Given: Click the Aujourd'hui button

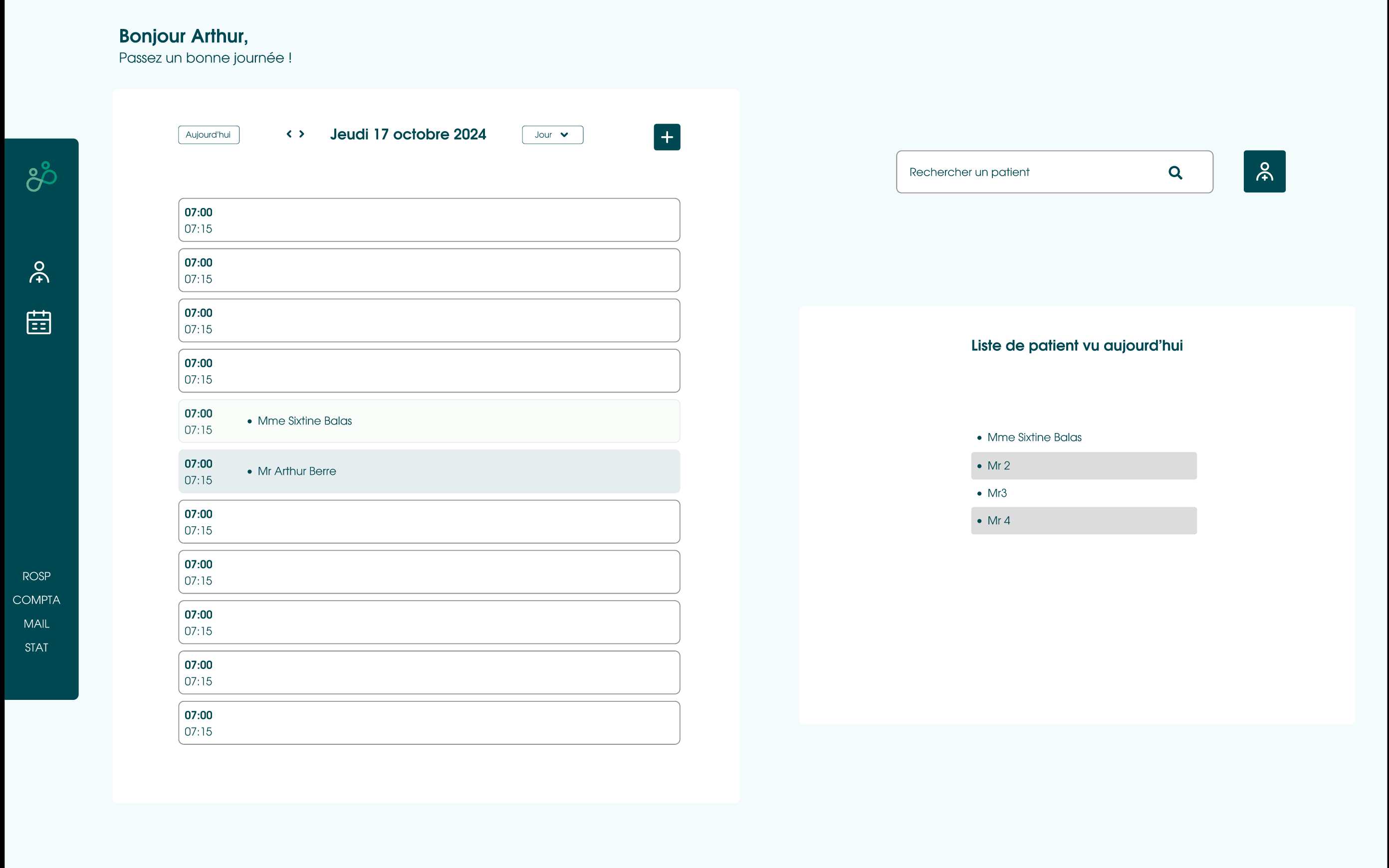Looking at the screenshot, I should (x=209, y=135).
